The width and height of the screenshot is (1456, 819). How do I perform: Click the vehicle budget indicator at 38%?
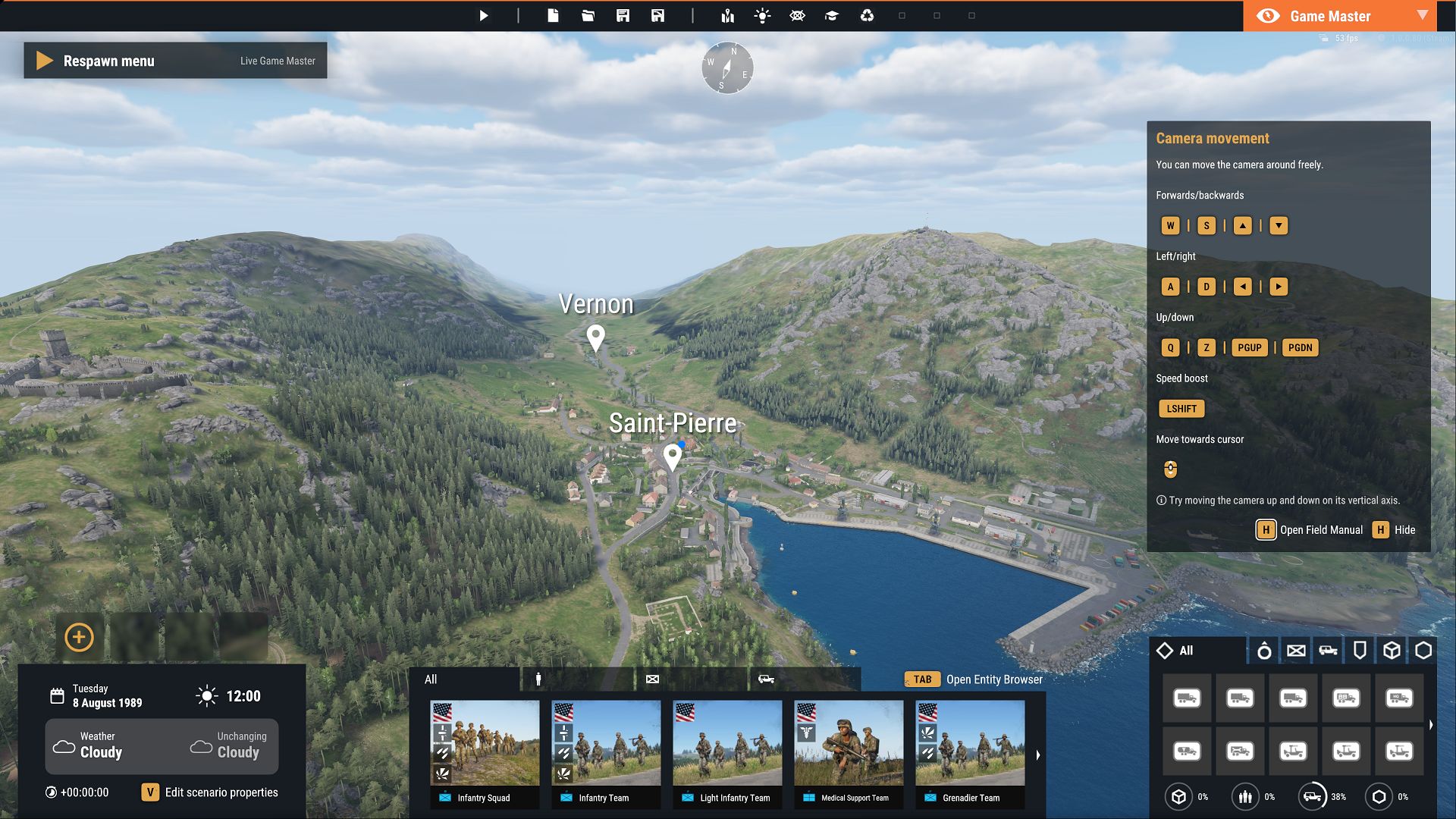(1314, 795)
